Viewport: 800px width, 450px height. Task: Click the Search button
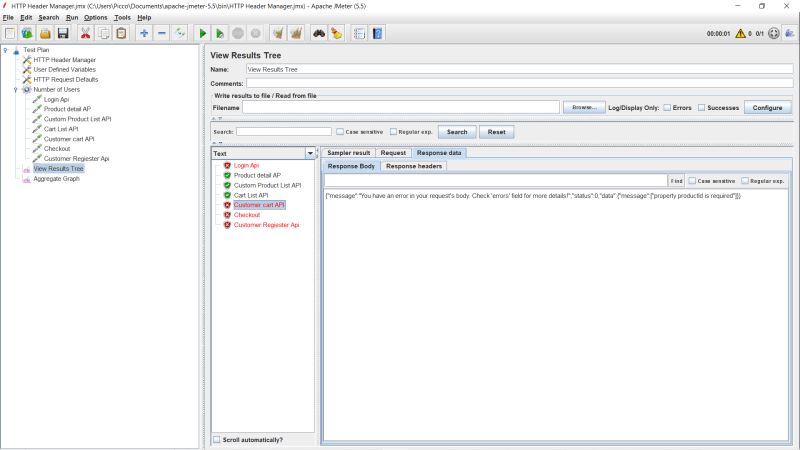(457, 132)
